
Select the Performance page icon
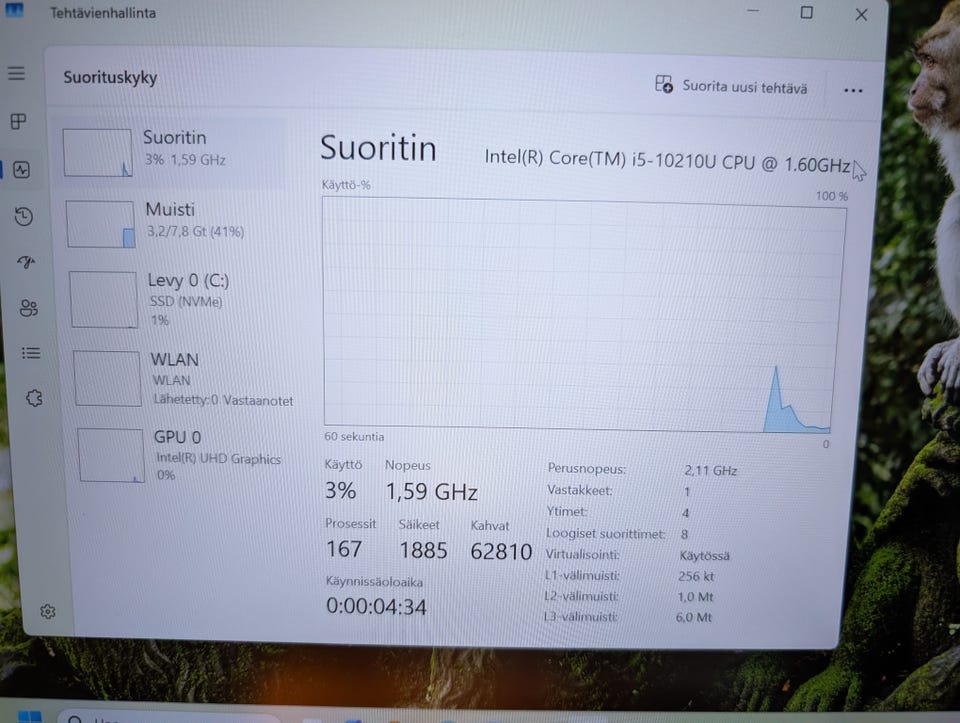click(21, 170)
